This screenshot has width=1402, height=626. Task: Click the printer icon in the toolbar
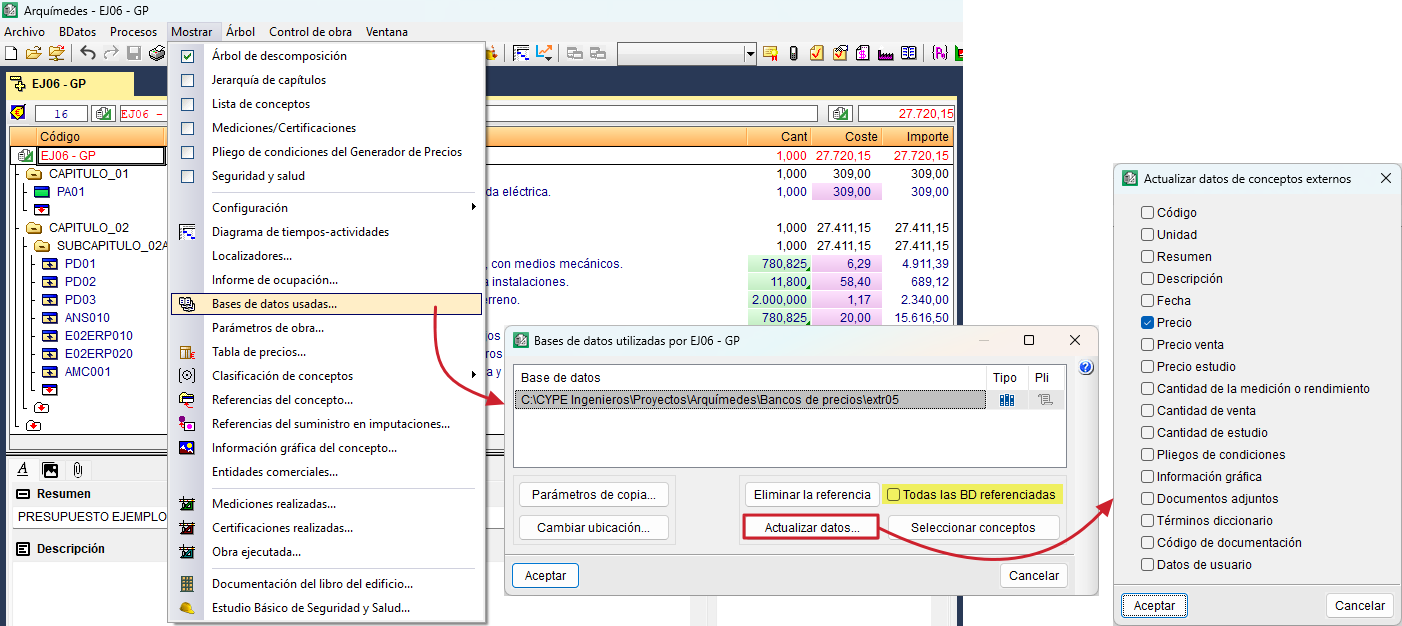click(x=157, y=53)
